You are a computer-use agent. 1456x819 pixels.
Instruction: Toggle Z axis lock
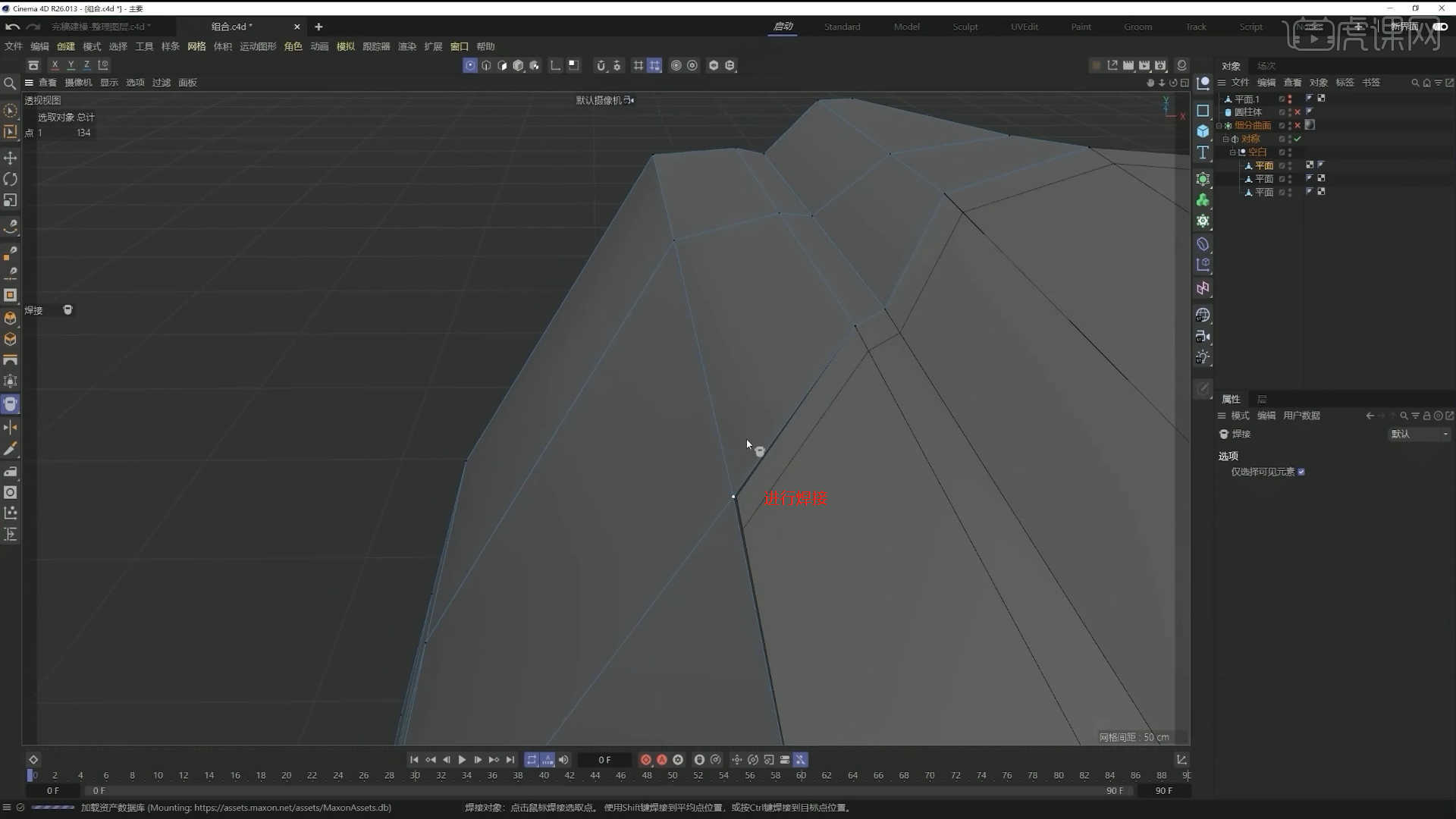pyautogui.click(x=86, y=65)
